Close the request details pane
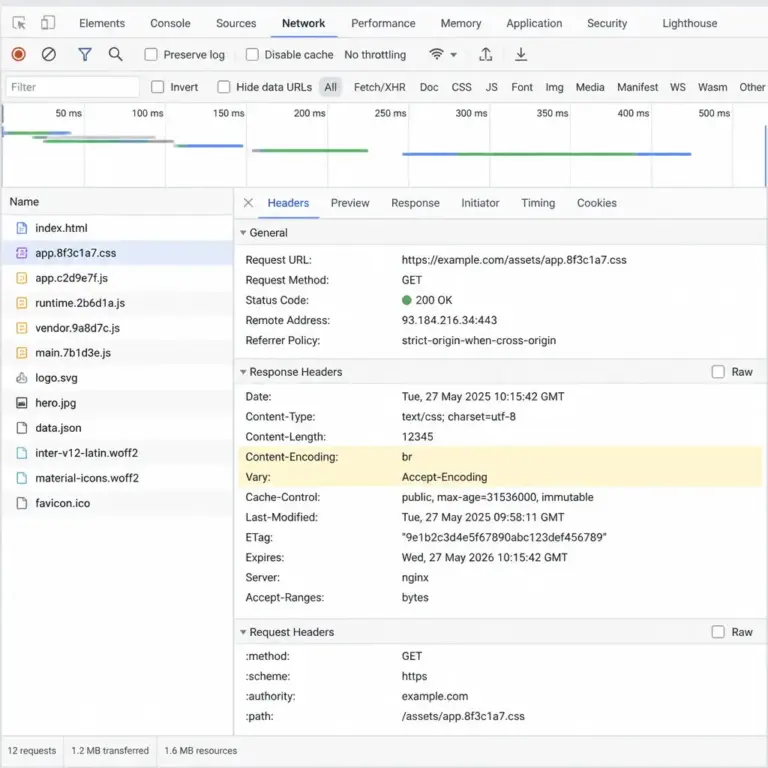 [x=248, y=203]
